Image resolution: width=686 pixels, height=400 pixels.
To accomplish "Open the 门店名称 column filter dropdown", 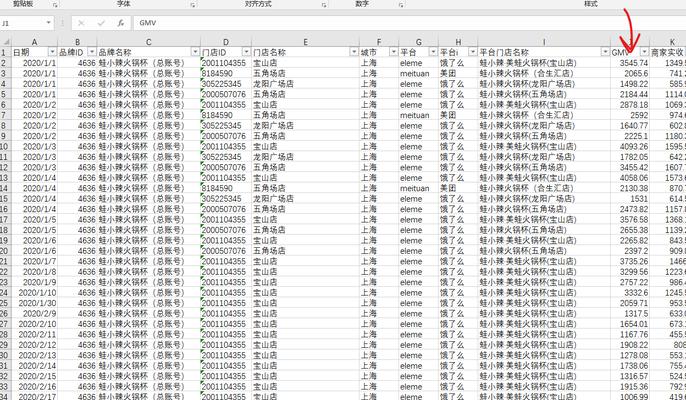I will pyautogui.click(x=354, y=52).
